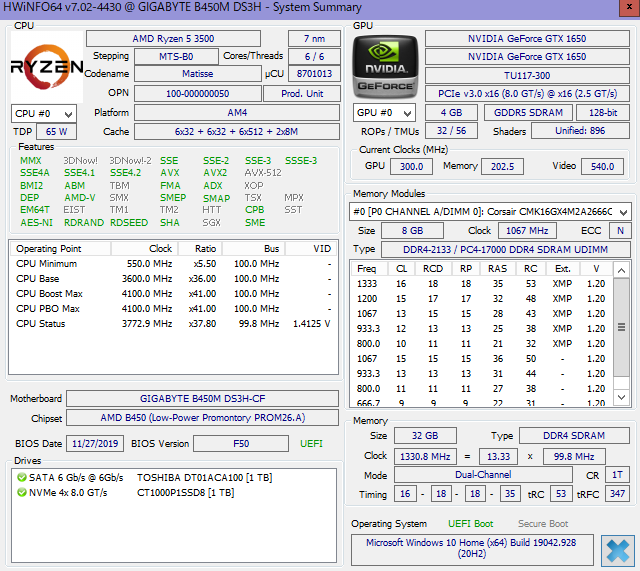The width and height of the screenshot is (640, 571).
Task: Select the CT1000P1SSD8 NVMe drive entry
Action: (x=186, y=493)
